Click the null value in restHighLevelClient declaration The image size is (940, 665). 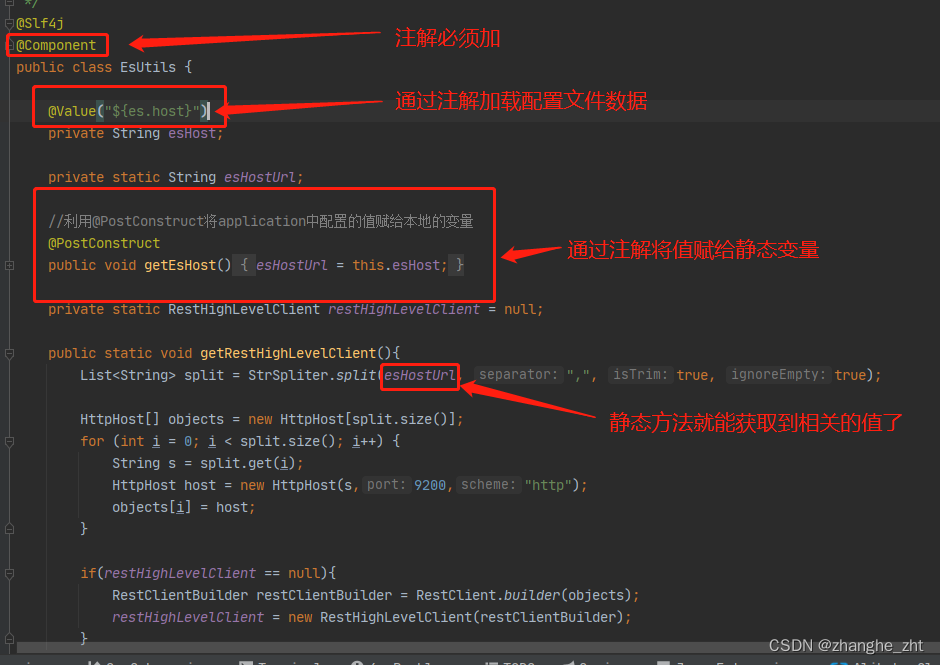pyautogui.click(x=520, y=309)
